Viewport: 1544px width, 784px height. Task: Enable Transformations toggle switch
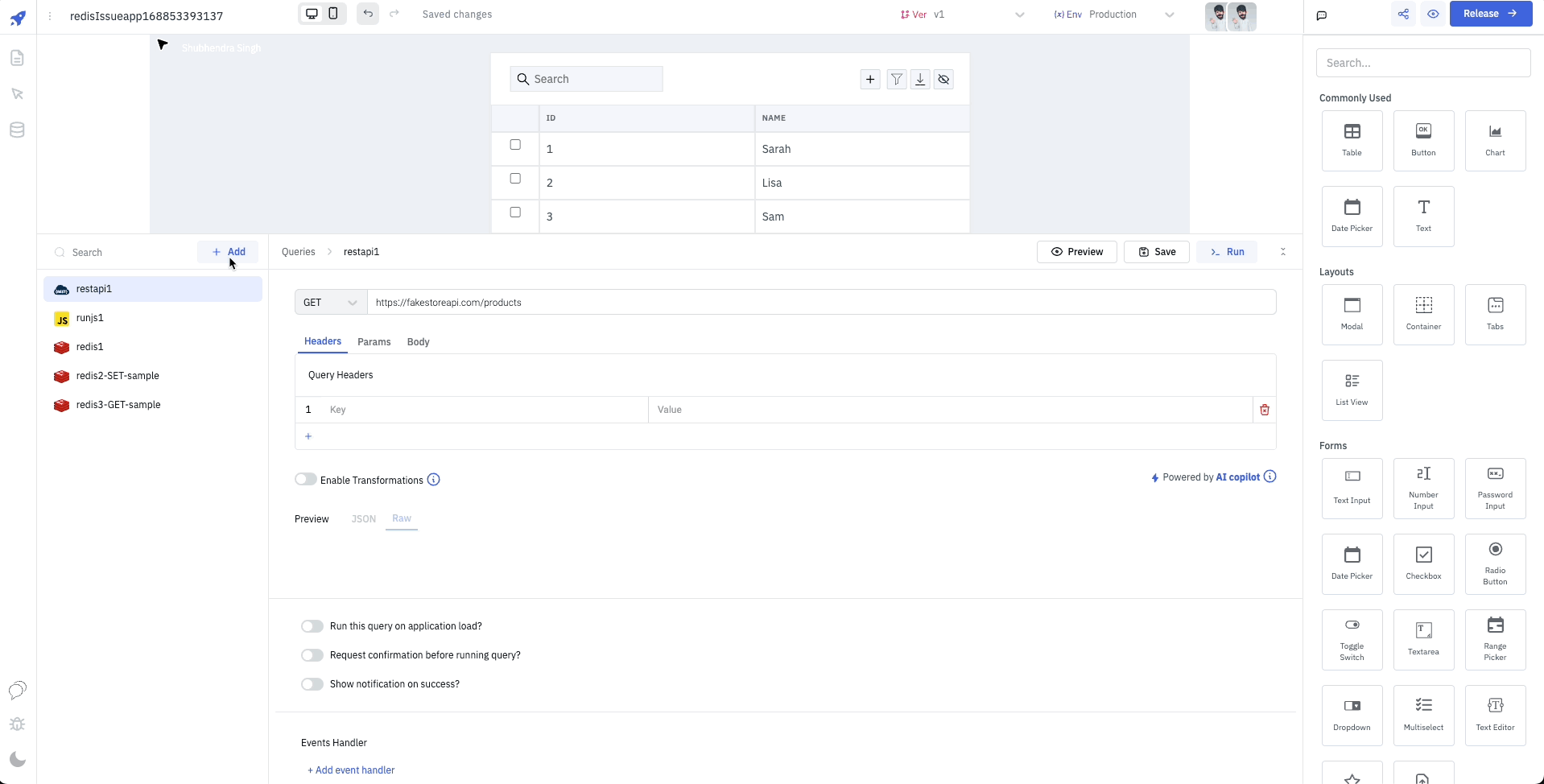(306, 480)
